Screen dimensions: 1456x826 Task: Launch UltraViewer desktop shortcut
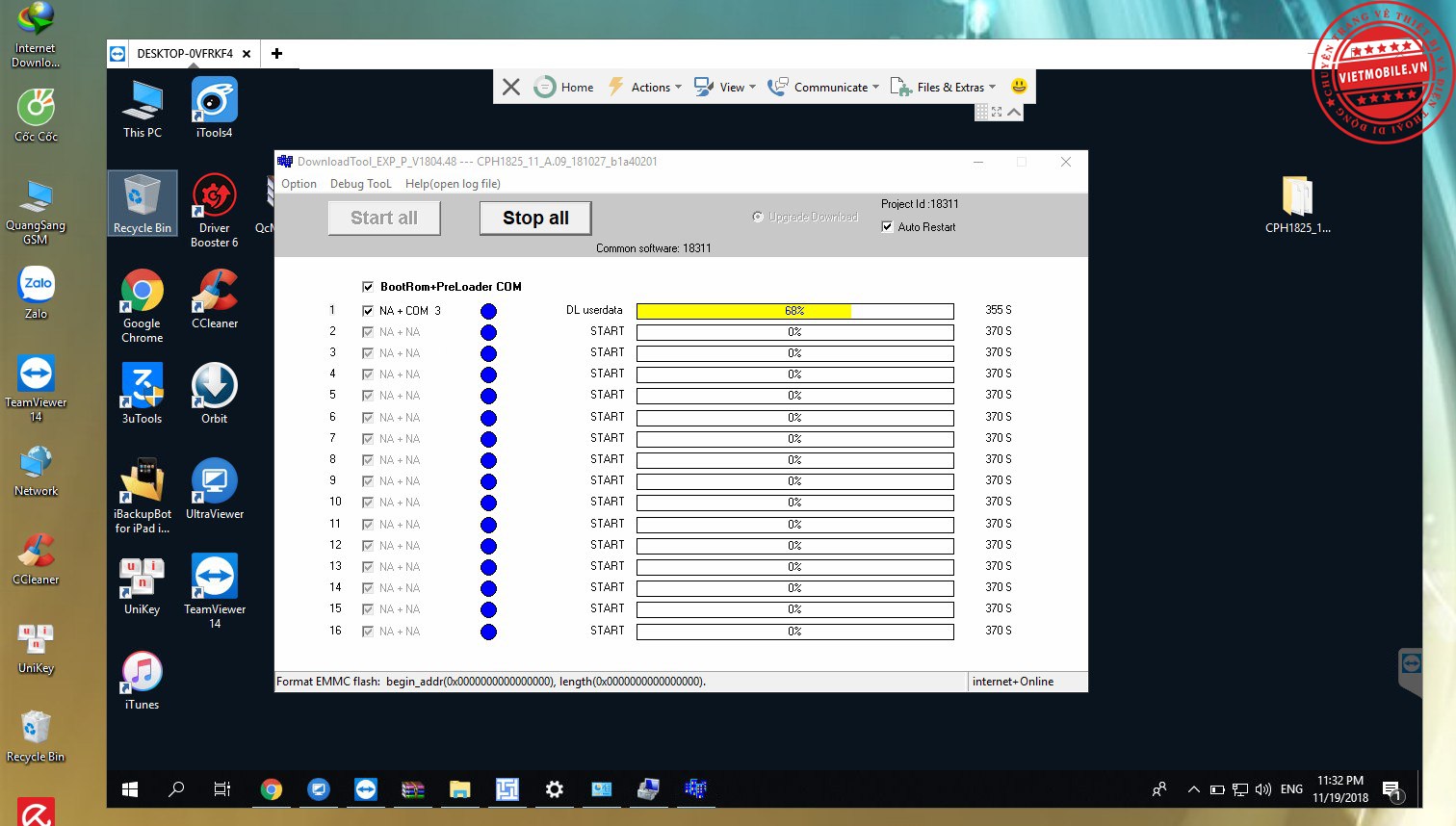pyautogui.click(x=214, y=489)
